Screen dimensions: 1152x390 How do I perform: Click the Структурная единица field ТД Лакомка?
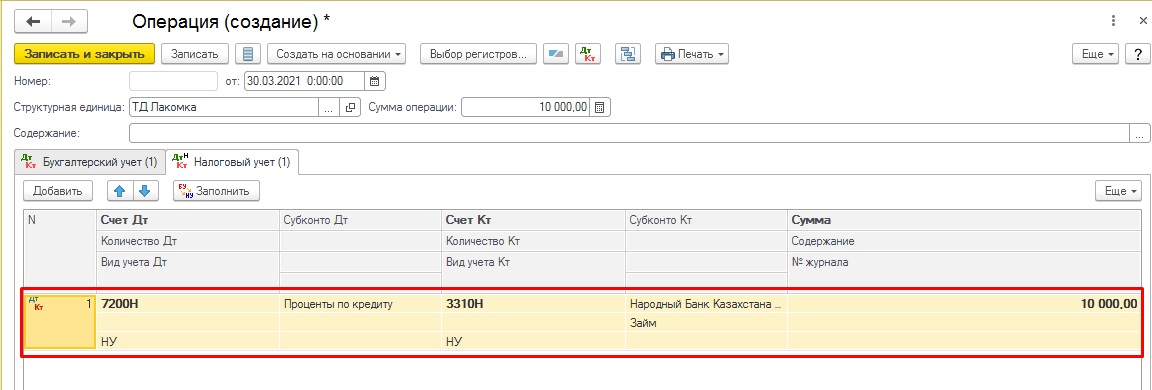[224, 107]
